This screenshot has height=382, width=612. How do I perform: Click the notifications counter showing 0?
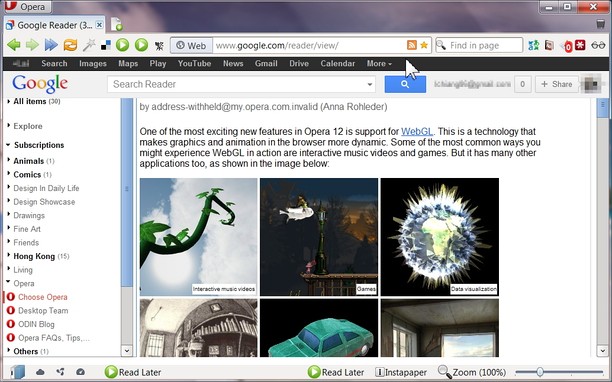tap(522, 84)
